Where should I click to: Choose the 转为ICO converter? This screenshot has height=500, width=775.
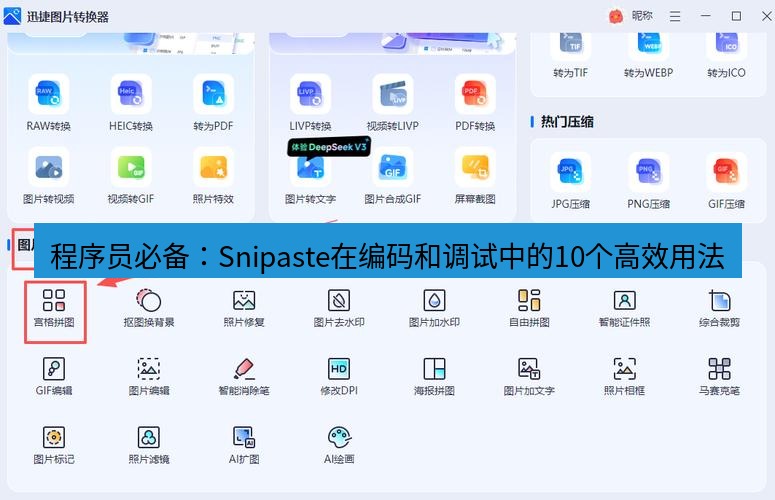726,55
